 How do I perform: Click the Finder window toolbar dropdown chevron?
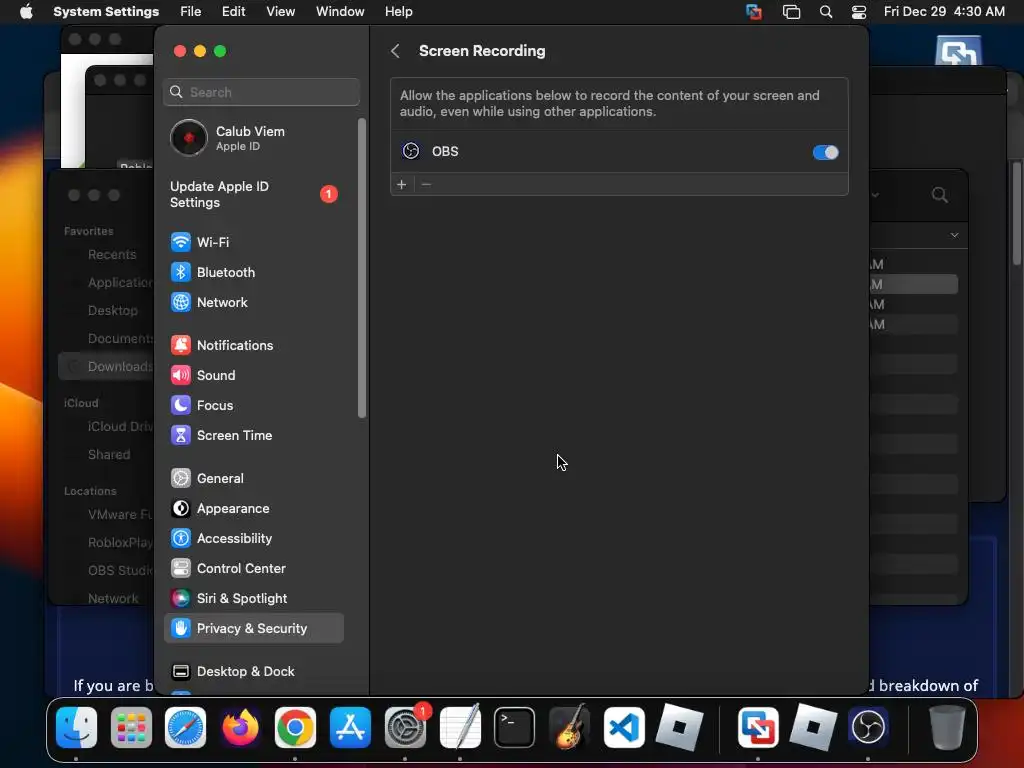pyautogui.click(x=875, y=195)
